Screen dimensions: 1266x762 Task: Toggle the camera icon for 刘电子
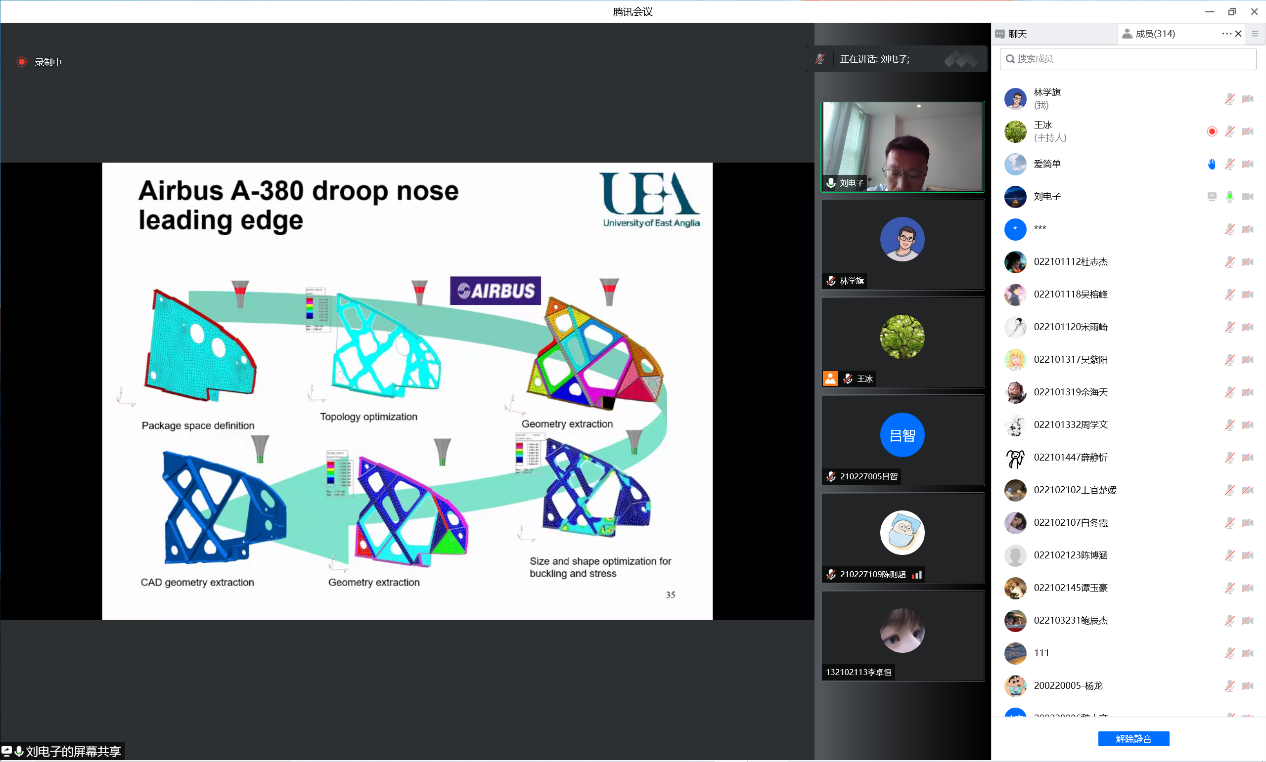tap(1247, 197)
